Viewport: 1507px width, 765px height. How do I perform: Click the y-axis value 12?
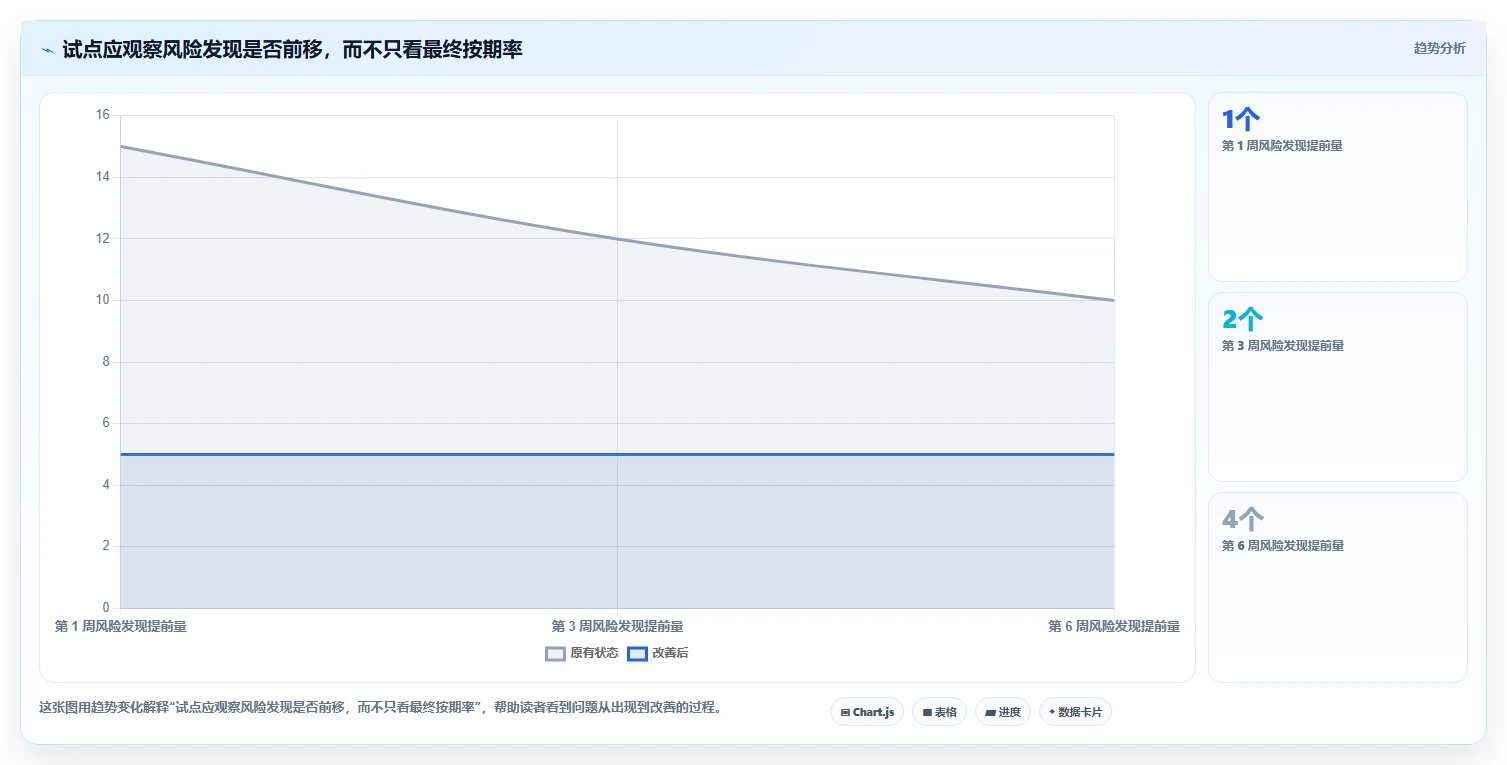103,238
